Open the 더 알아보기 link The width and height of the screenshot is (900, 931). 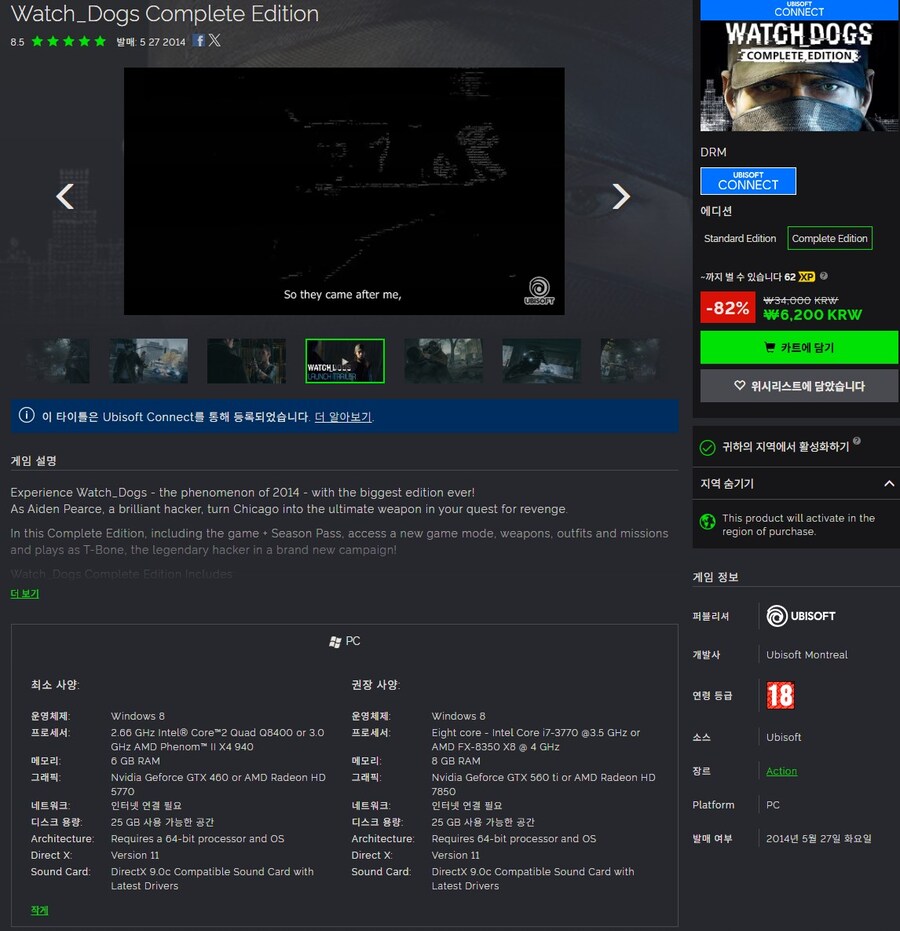pyautogui.click(x=343, y=417)
